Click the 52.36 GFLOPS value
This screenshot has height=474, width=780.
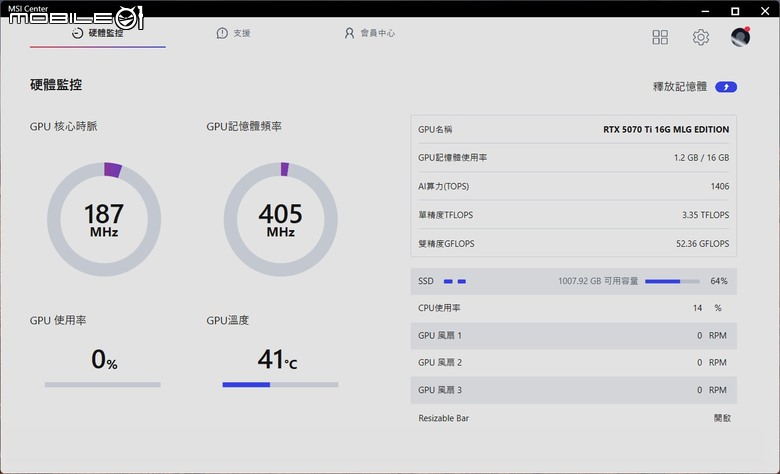[702, 244]
